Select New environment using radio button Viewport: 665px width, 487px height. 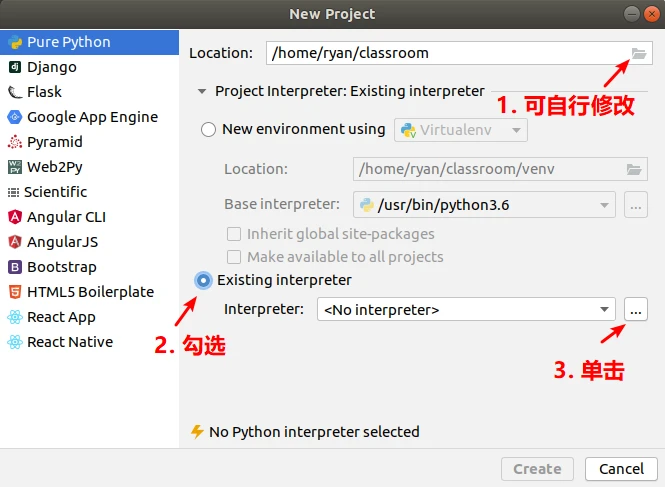point(208,129)
